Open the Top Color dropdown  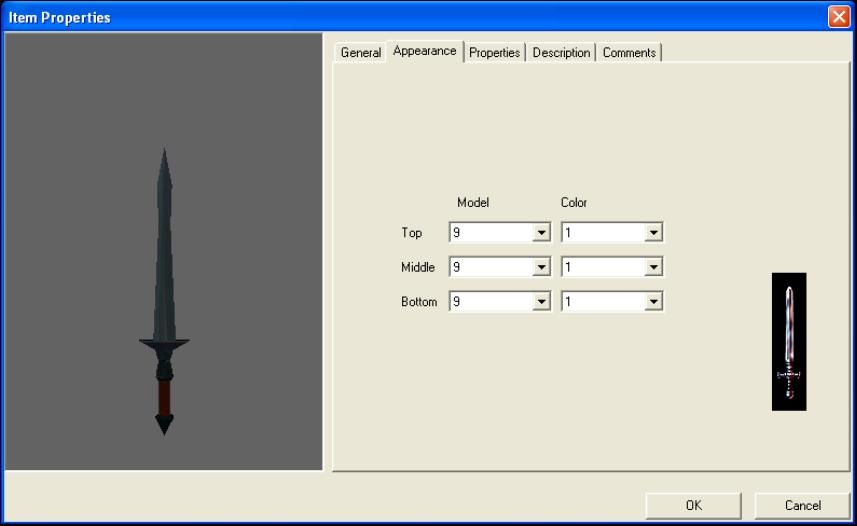[x=654, y=233]
